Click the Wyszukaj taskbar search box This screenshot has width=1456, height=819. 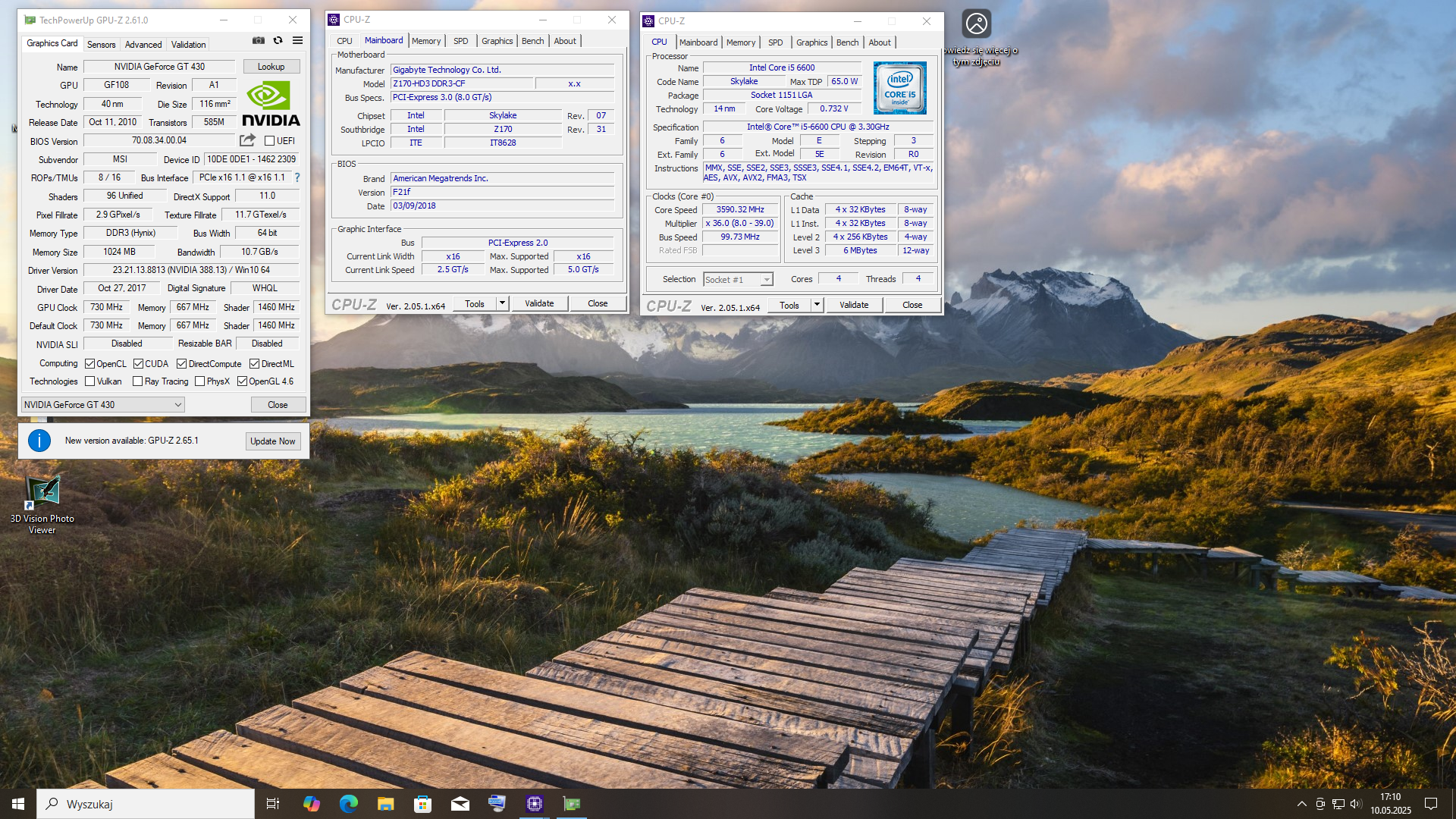coord(146,804)
